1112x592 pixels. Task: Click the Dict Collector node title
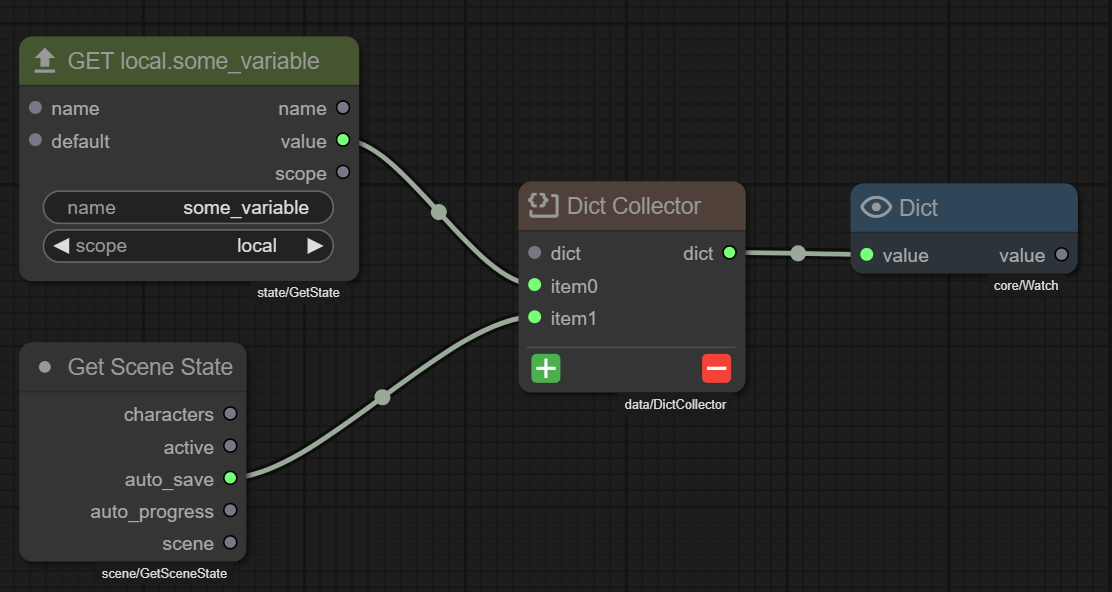point(634,206)
